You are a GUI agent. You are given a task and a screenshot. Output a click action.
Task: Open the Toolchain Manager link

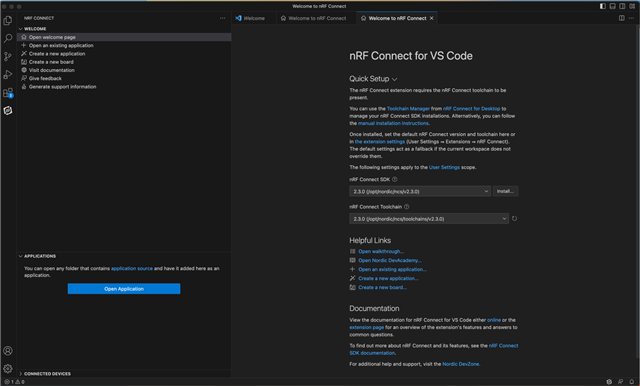408,109
